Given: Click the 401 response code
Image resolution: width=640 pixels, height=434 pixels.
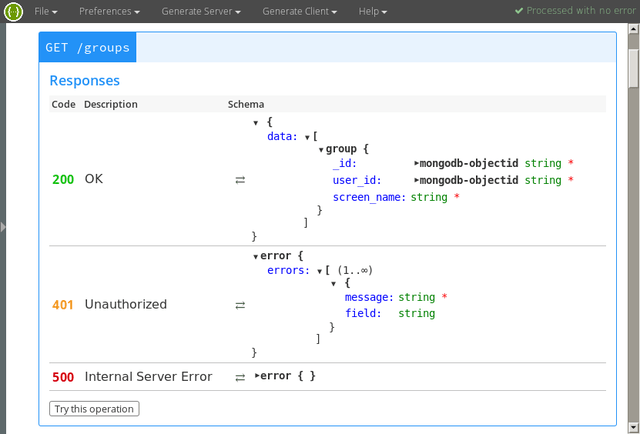Looking at the screenshot, I should click(63, 305).
